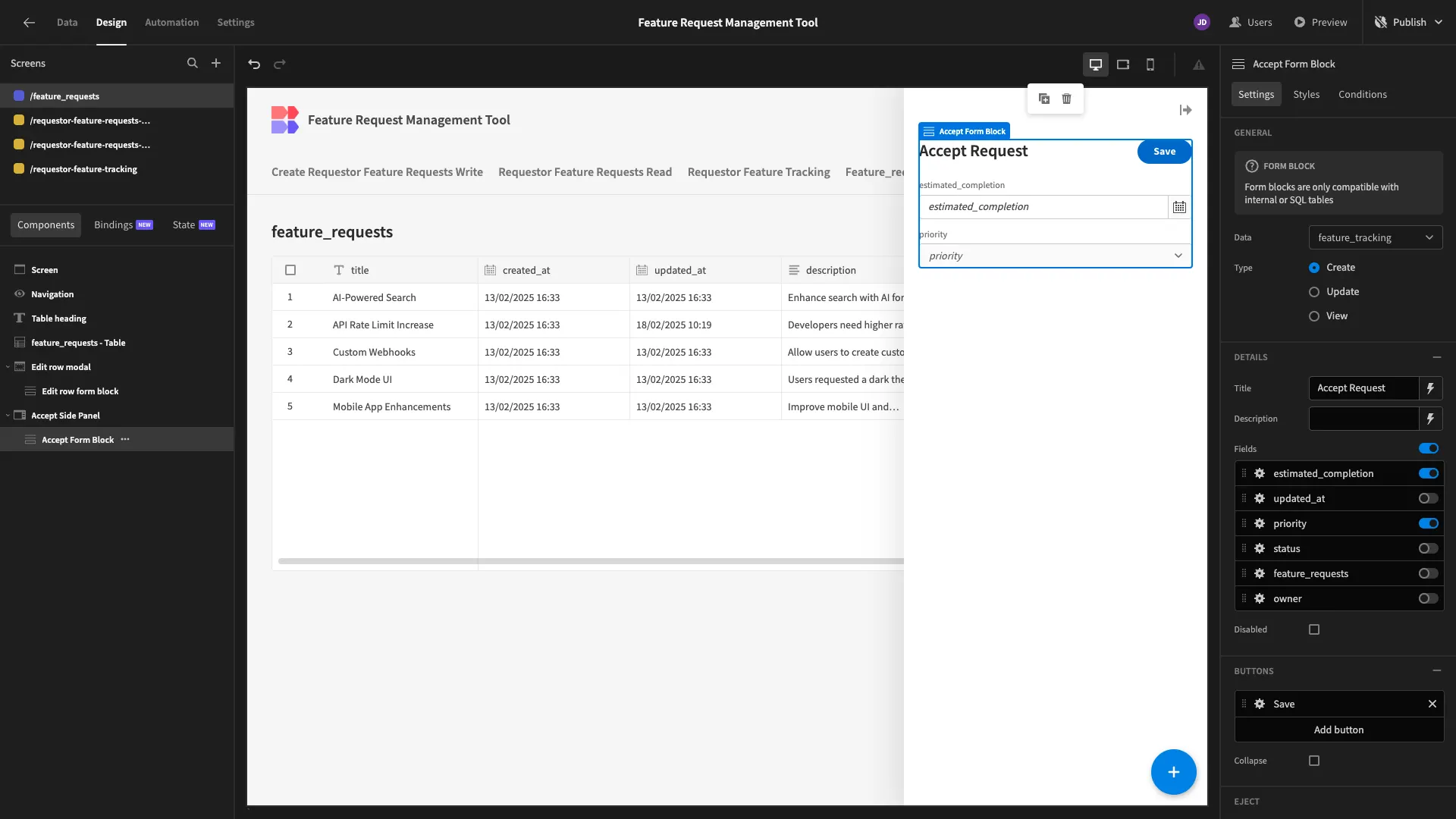
Task: Disable the estimated_completion field toggle
Action: [x=1429, y=473]
